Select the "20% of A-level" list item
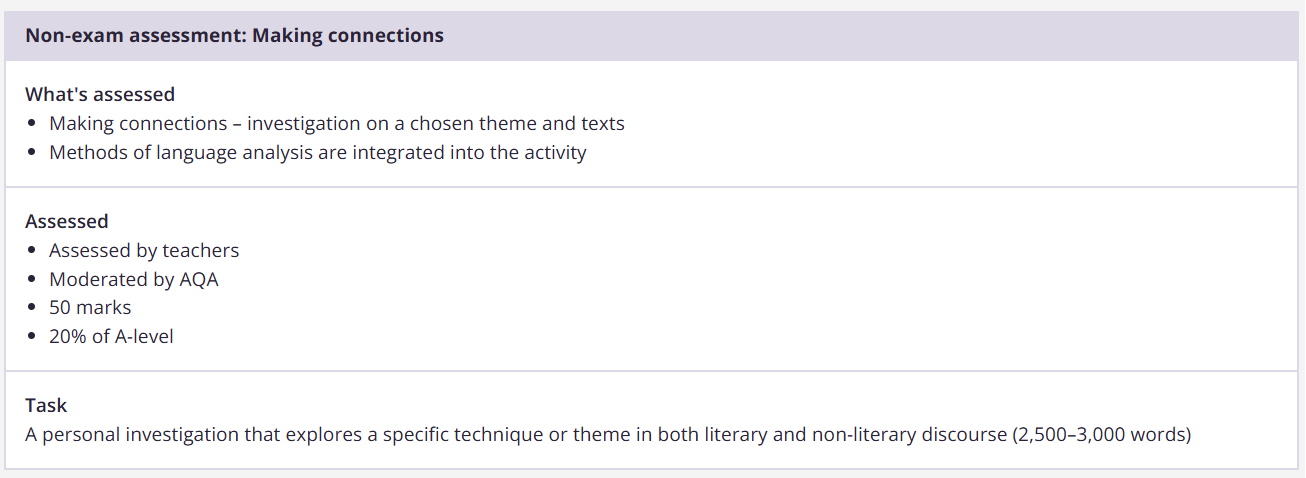Screen dimensions: 1306x478 click(x=111, y=337)
